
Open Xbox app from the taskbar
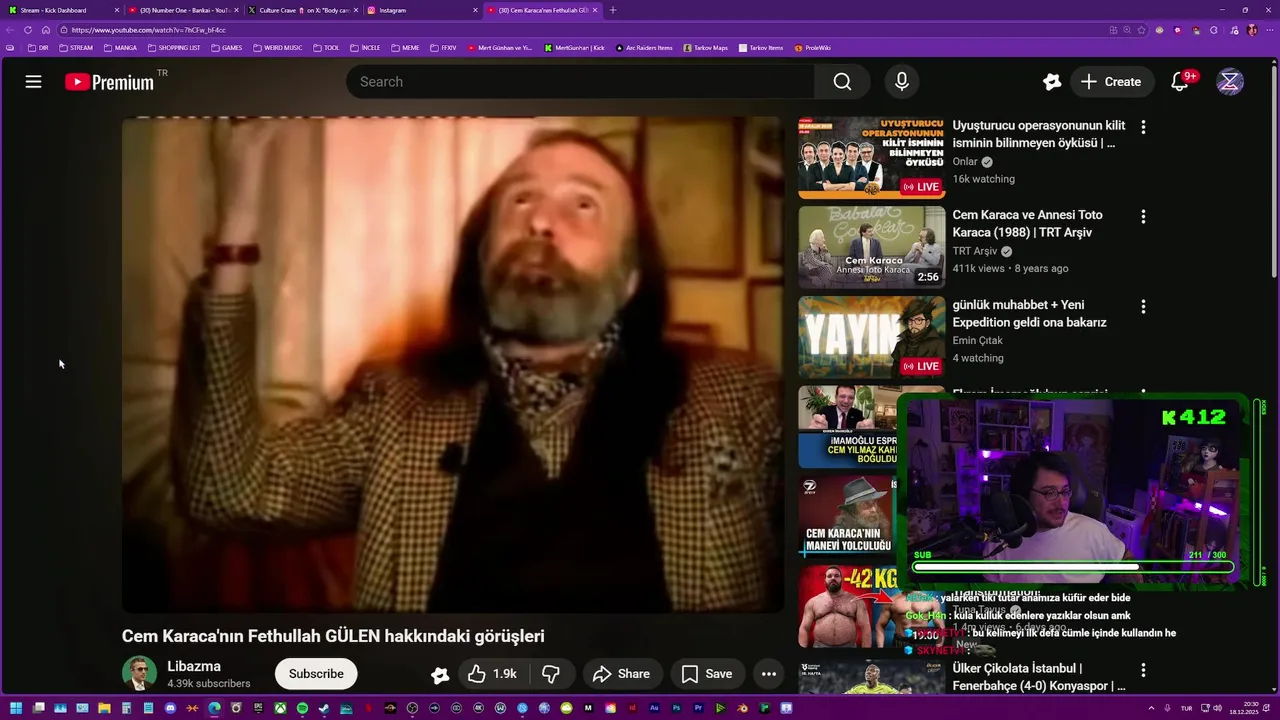coord(280,708)
